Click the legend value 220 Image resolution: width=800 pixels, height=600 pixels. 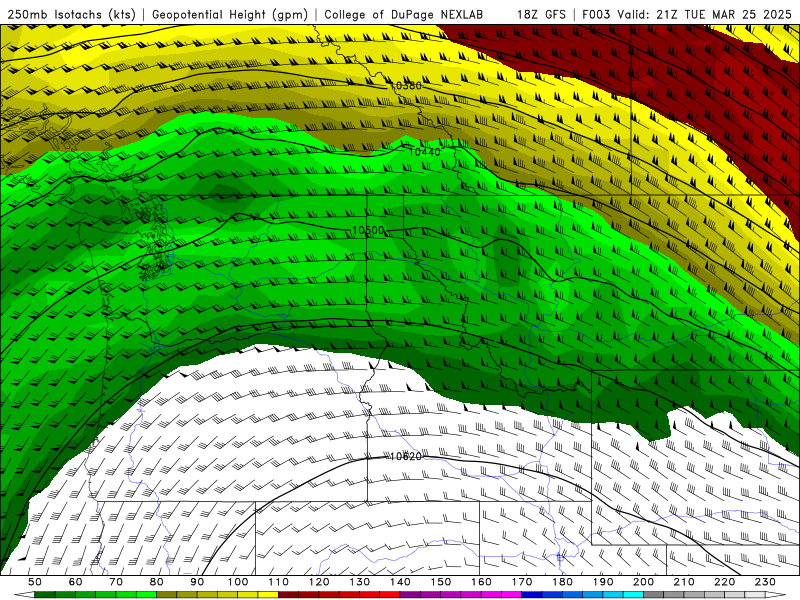pos(724,582)
